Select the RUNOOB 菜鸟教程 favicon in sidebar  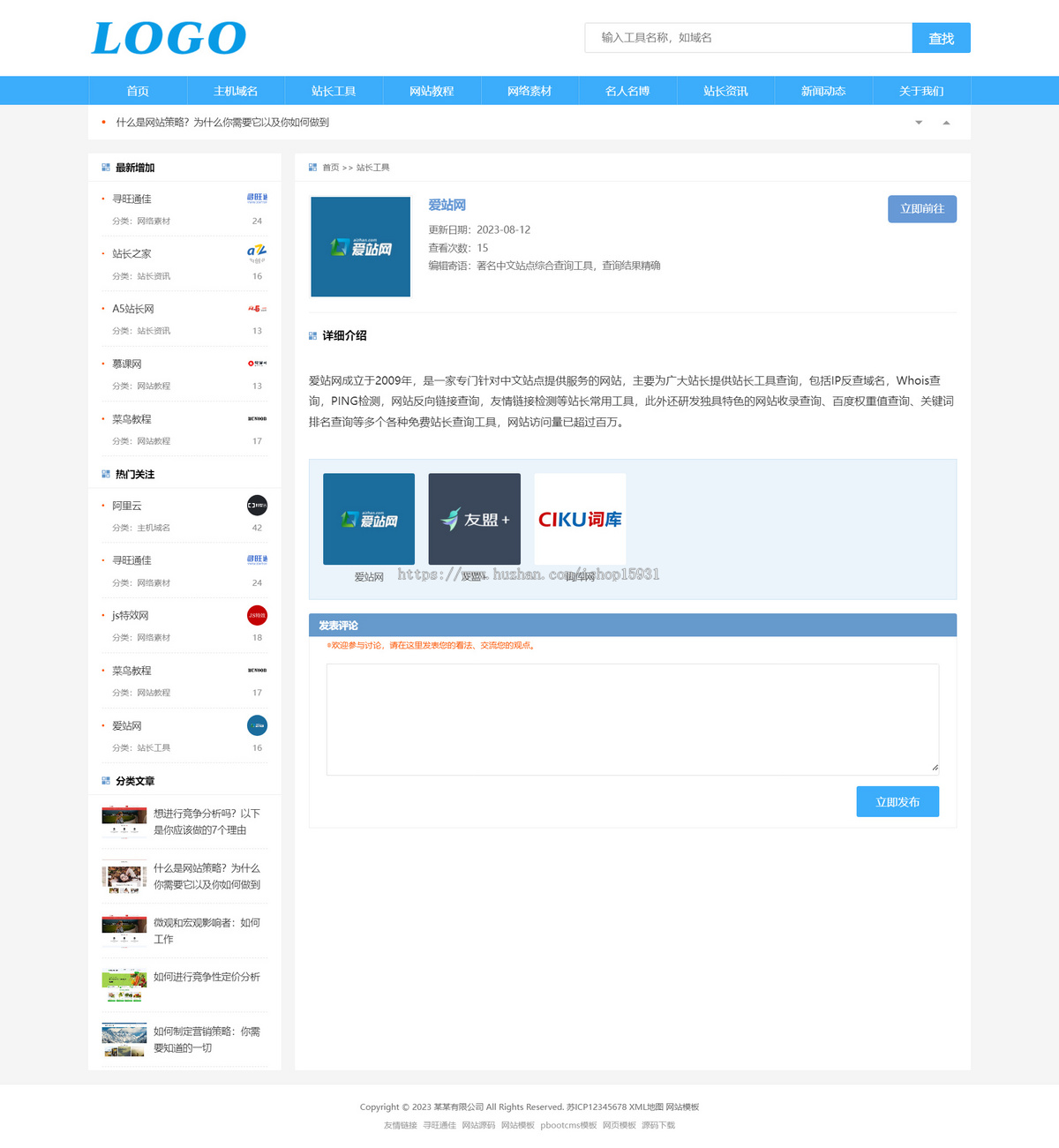256,418
